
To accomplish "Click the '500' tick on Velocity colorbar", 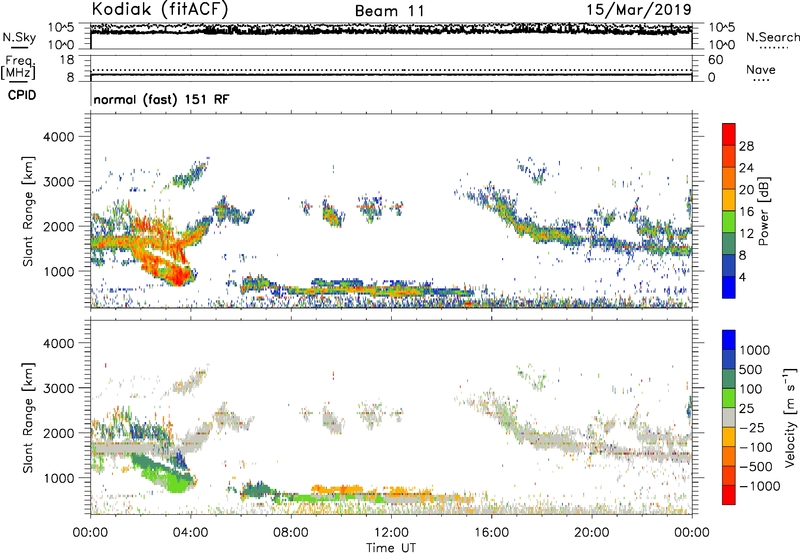I will pos(751,369).
